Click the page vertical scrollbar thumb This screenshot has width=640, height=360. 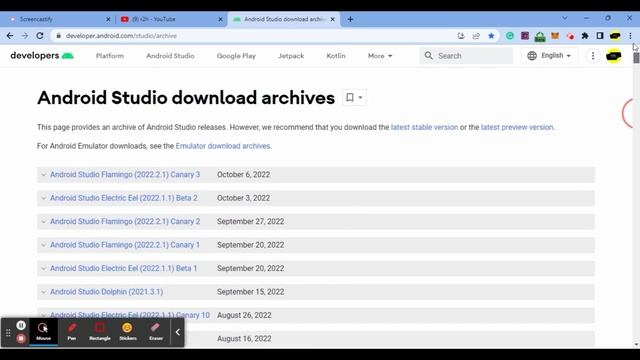point(636,58)
